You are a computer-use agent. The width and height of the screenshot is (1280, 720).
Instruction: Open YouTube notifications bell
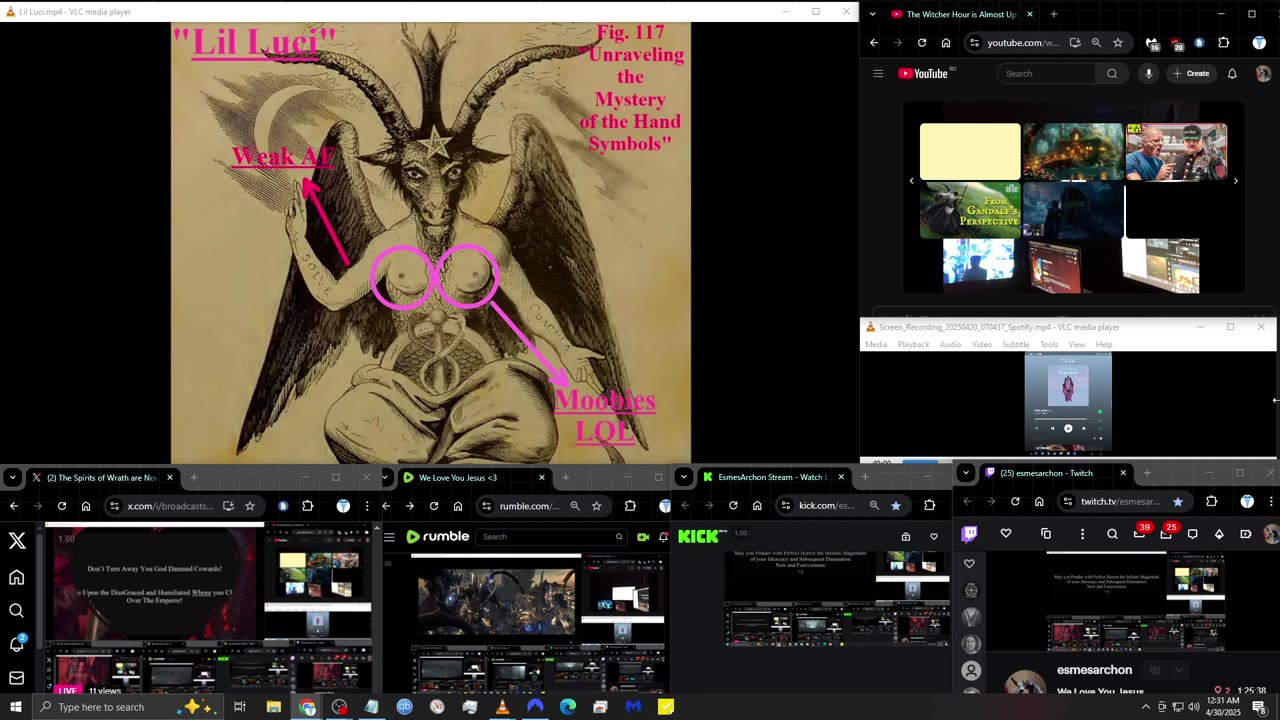[1232, 73]
